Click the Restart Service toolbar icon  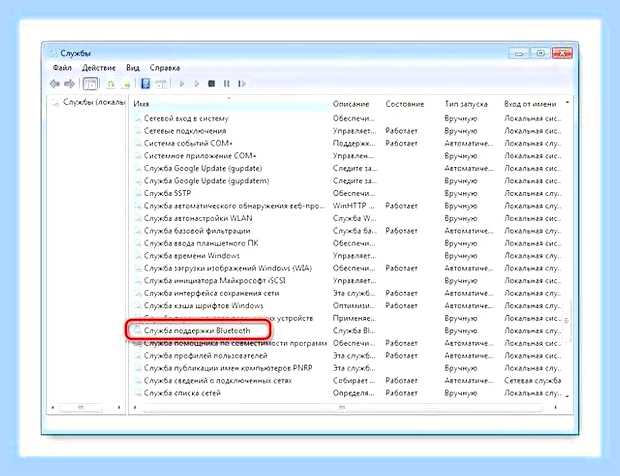242,84
